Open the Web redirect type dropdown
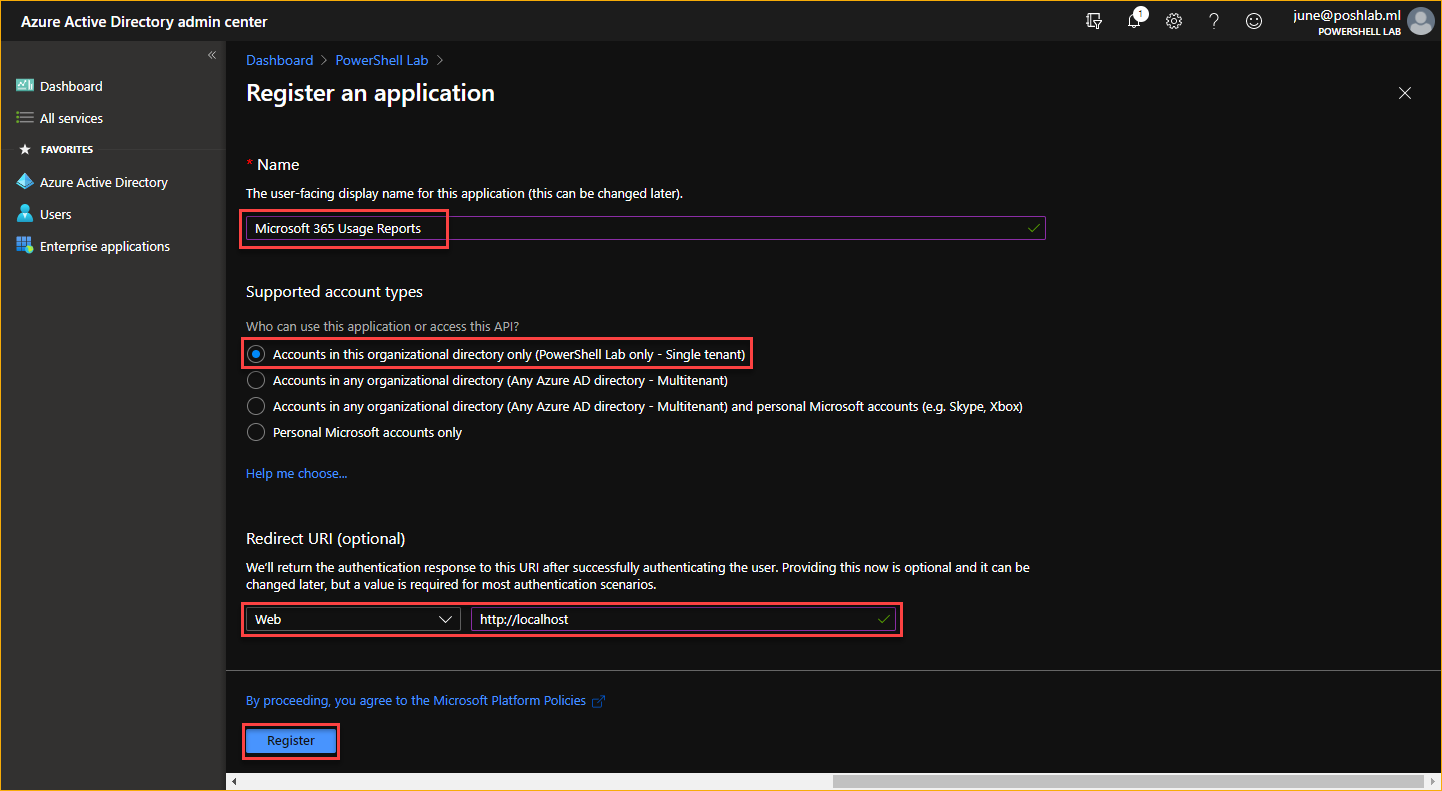The width and height of the screenshot is (1442, 791). pos(353,619)
